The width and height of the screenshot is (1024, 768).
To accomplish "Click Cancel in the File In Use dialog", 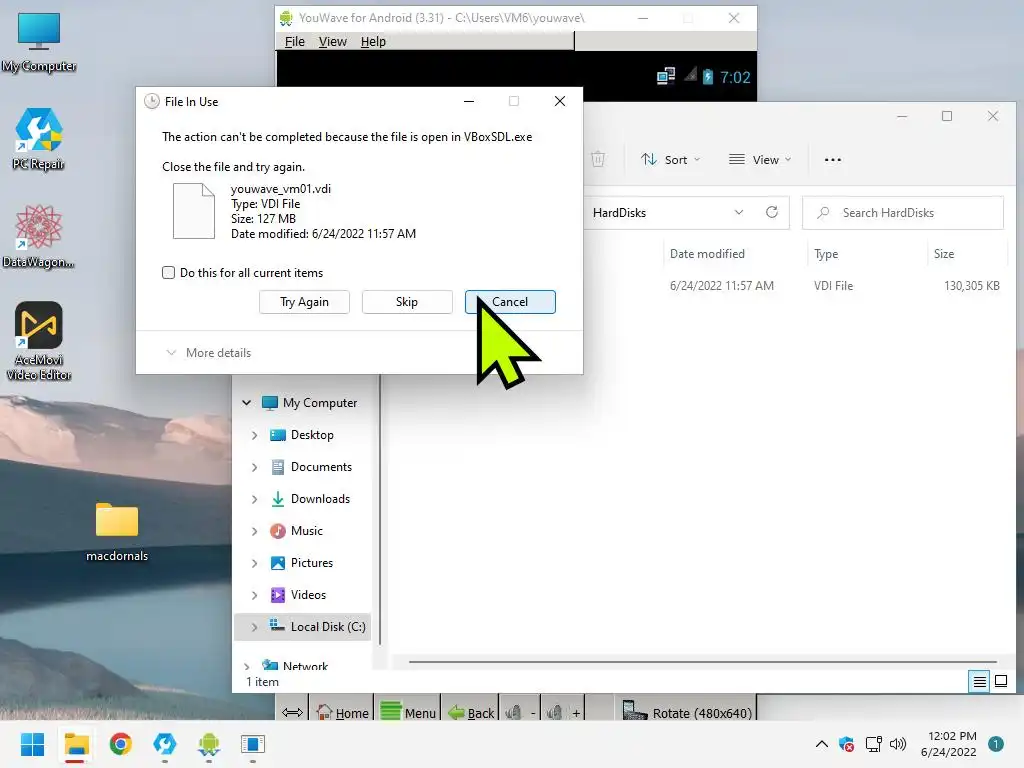I will [x=510, y=302].
